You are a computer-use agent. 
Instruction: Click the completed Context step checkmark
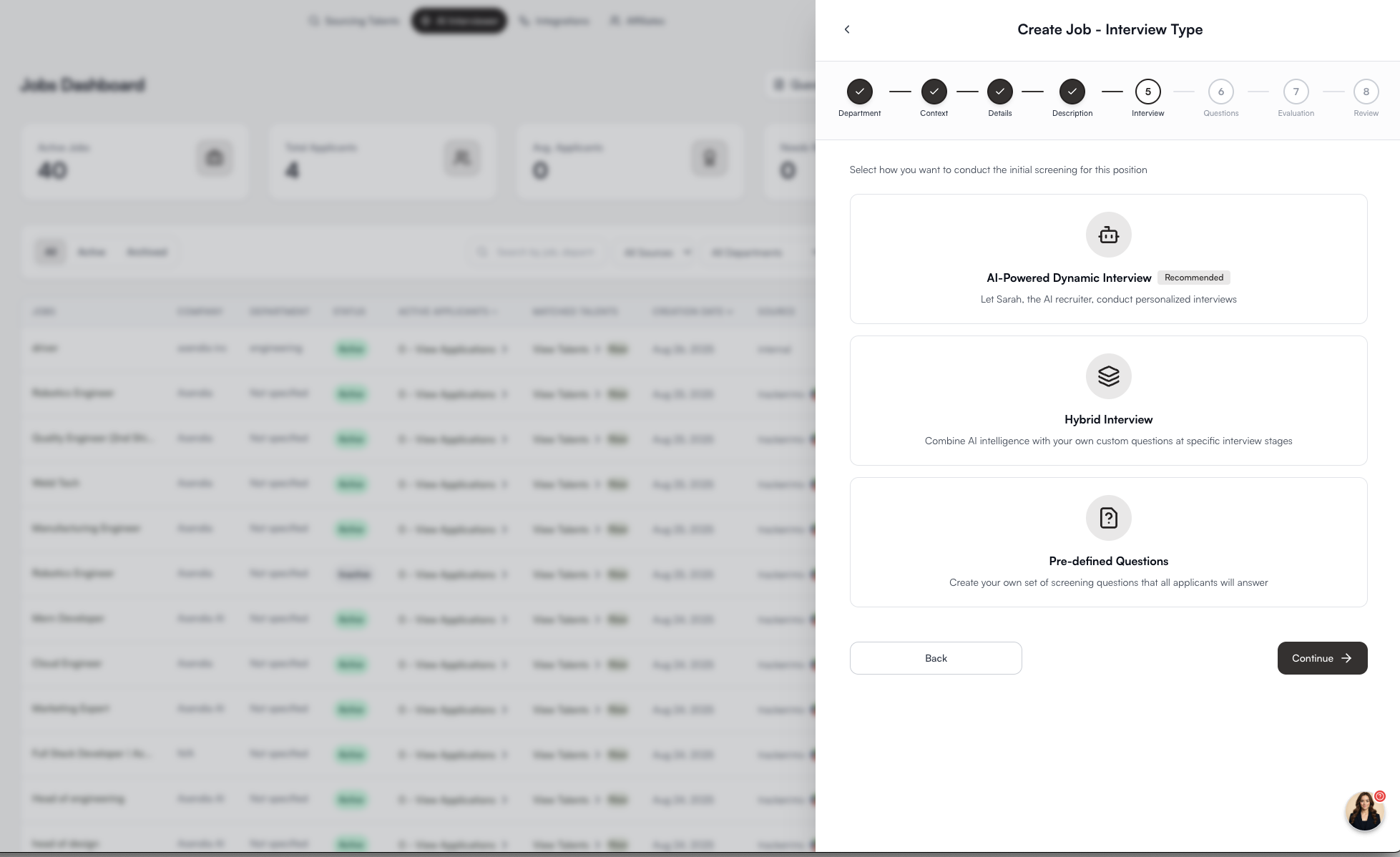coord(934,92)
